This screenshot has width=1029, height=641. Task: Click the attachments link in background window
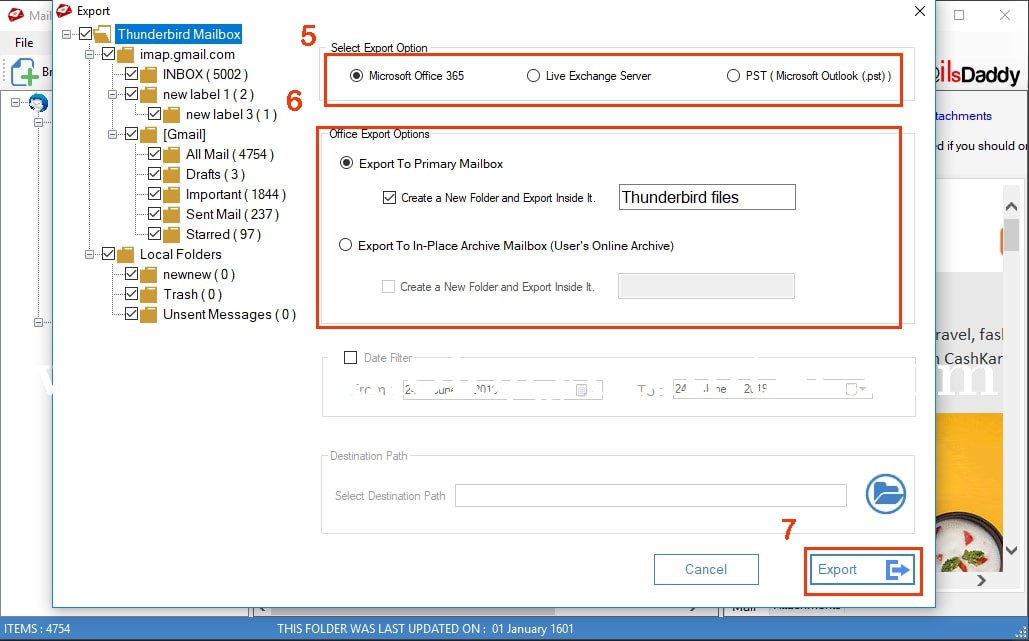point(963,116)
